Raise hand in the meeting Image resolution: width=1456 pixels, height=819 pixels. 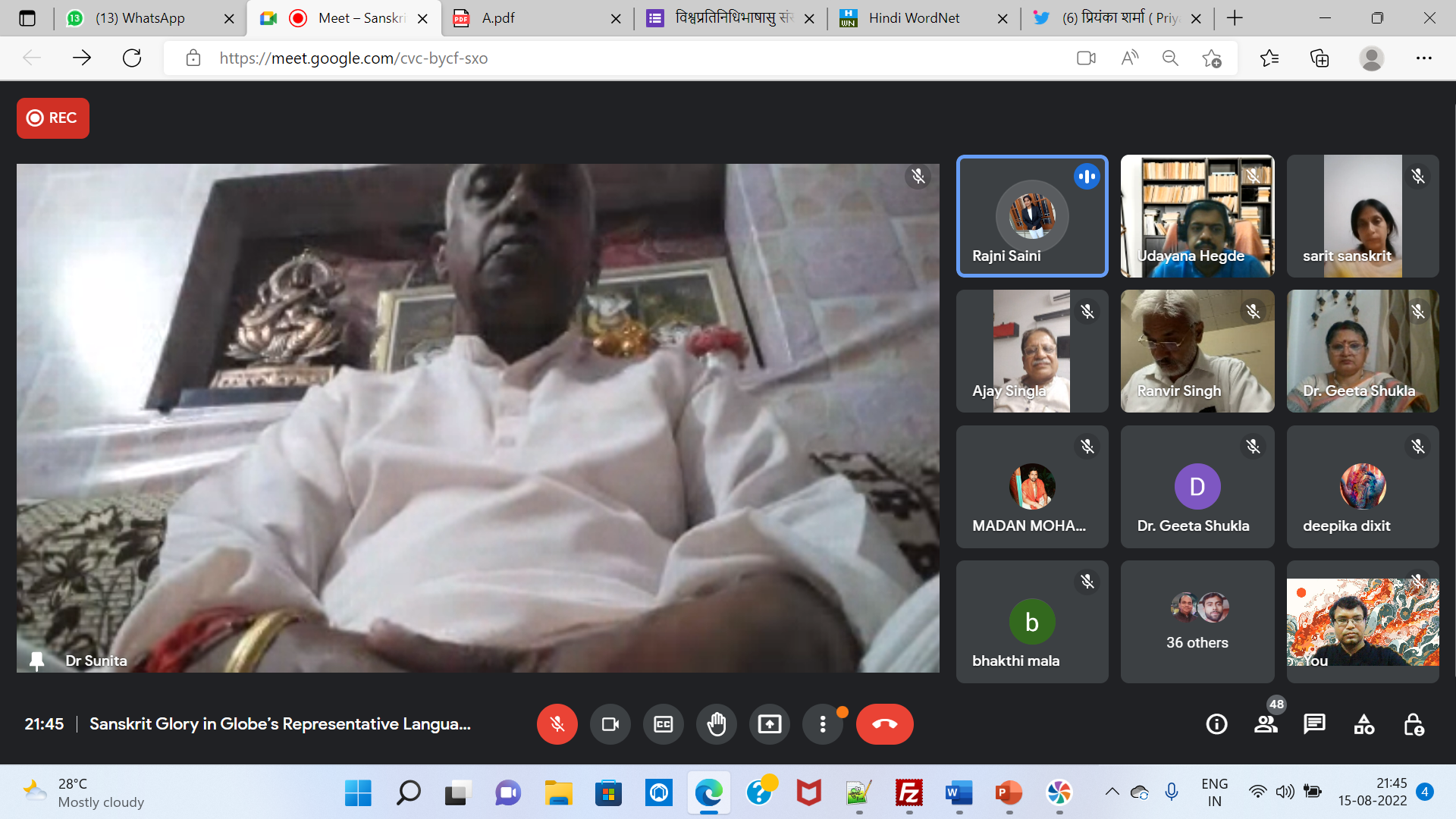click(x=716, y=724)
